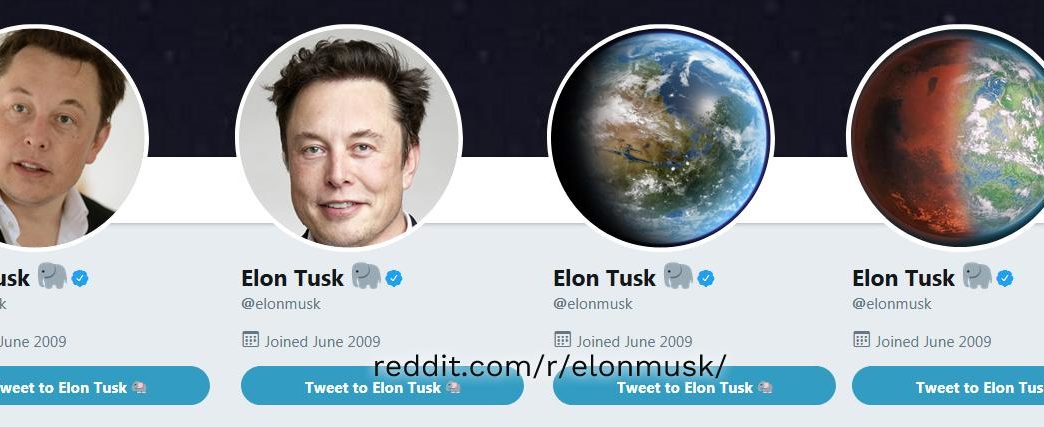Image resolution: width=1044 pixels, height=427 pixels.
Task: Click Tweet to Elon Tusk under the portrait profile
Action: [382, 386]
